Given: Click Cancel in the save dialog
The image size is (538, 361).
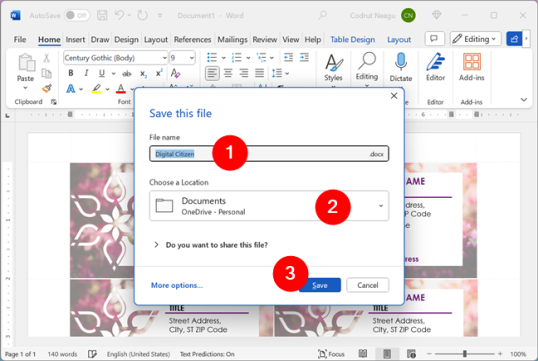Looking at the screenshot, I should click(367, 285).
